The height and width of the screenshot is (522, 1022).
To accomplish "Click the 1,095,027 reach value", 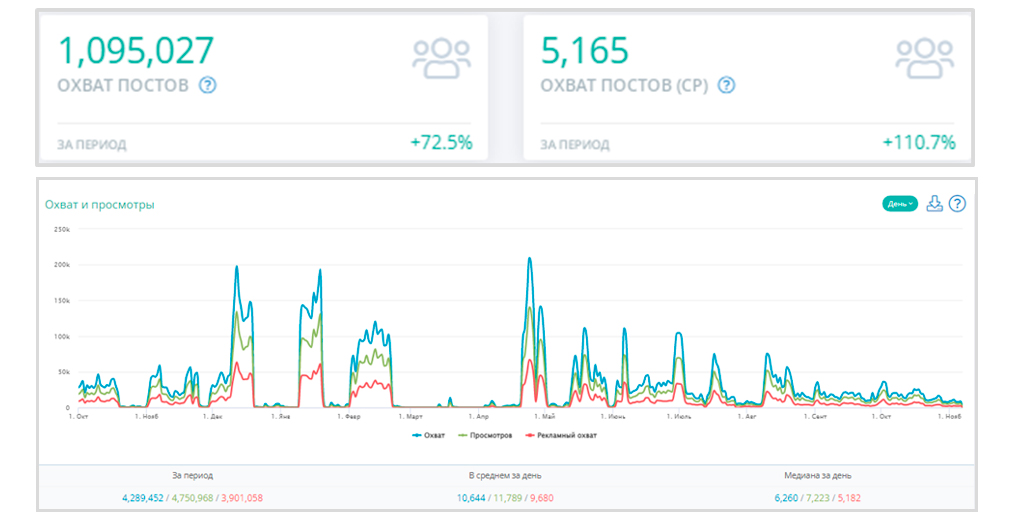I will point(136,50).
